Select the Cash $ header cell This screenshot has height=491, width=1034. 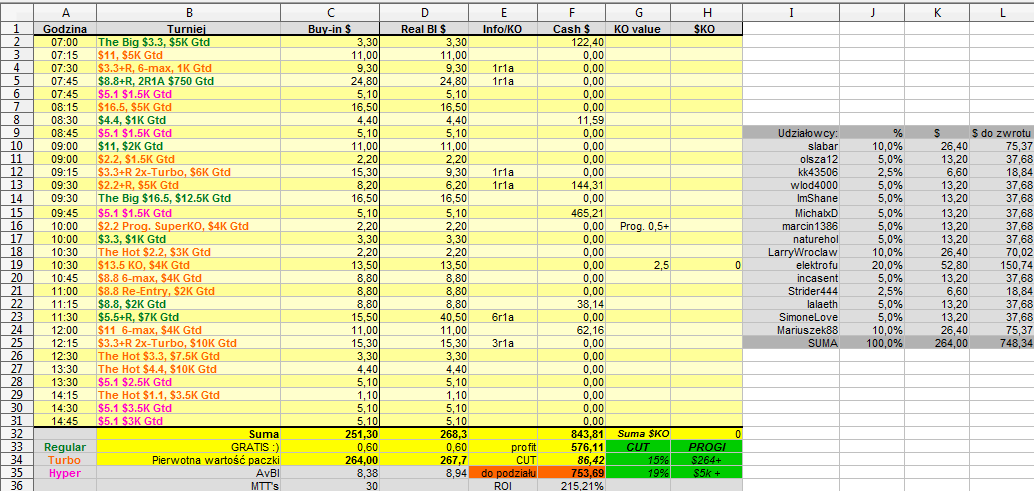coord(571,28)
